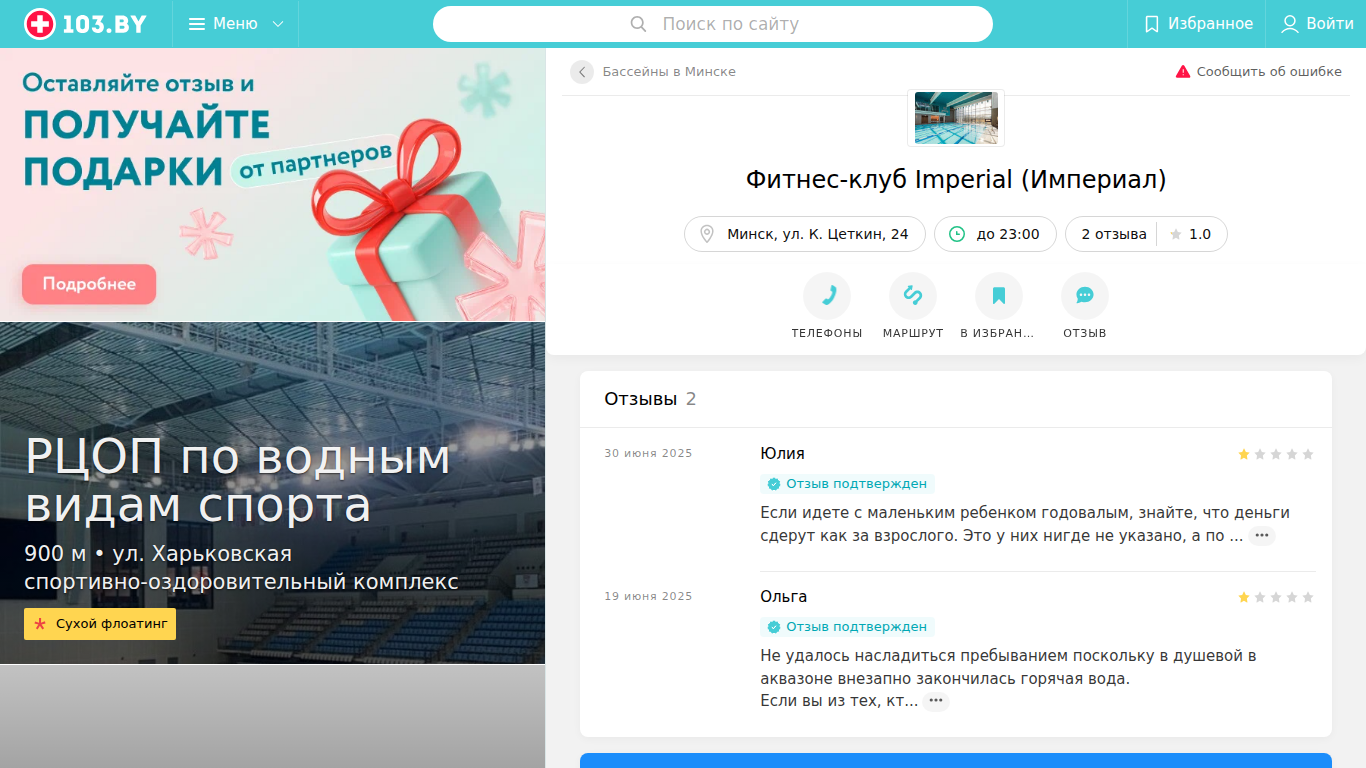Open the РЦОП по водным видам спорта card
1366x768 pixels.
tap(273, 493)
